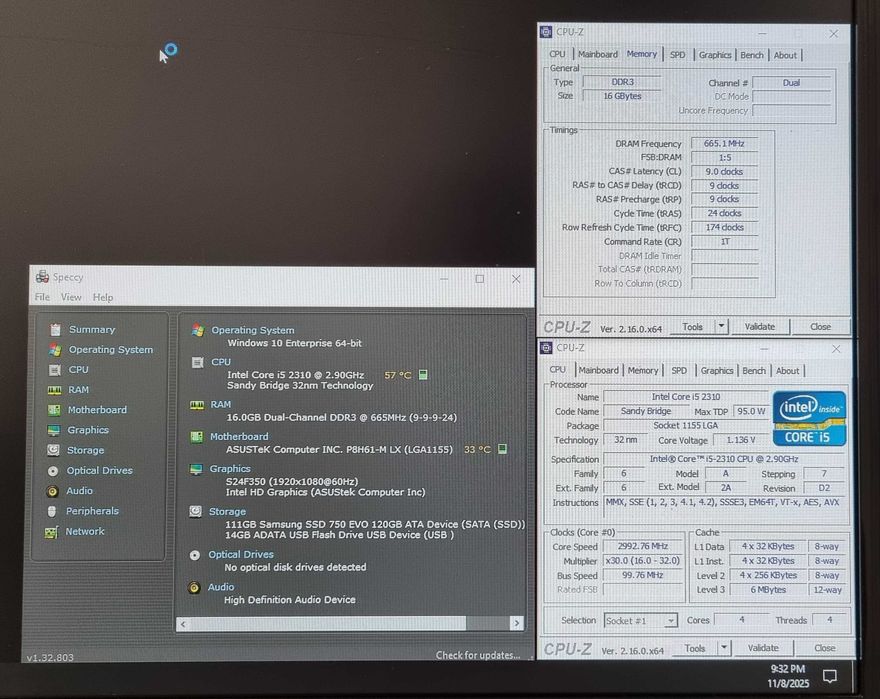Open Windows notification center icon
880x699 pixels.
[829, 675]
